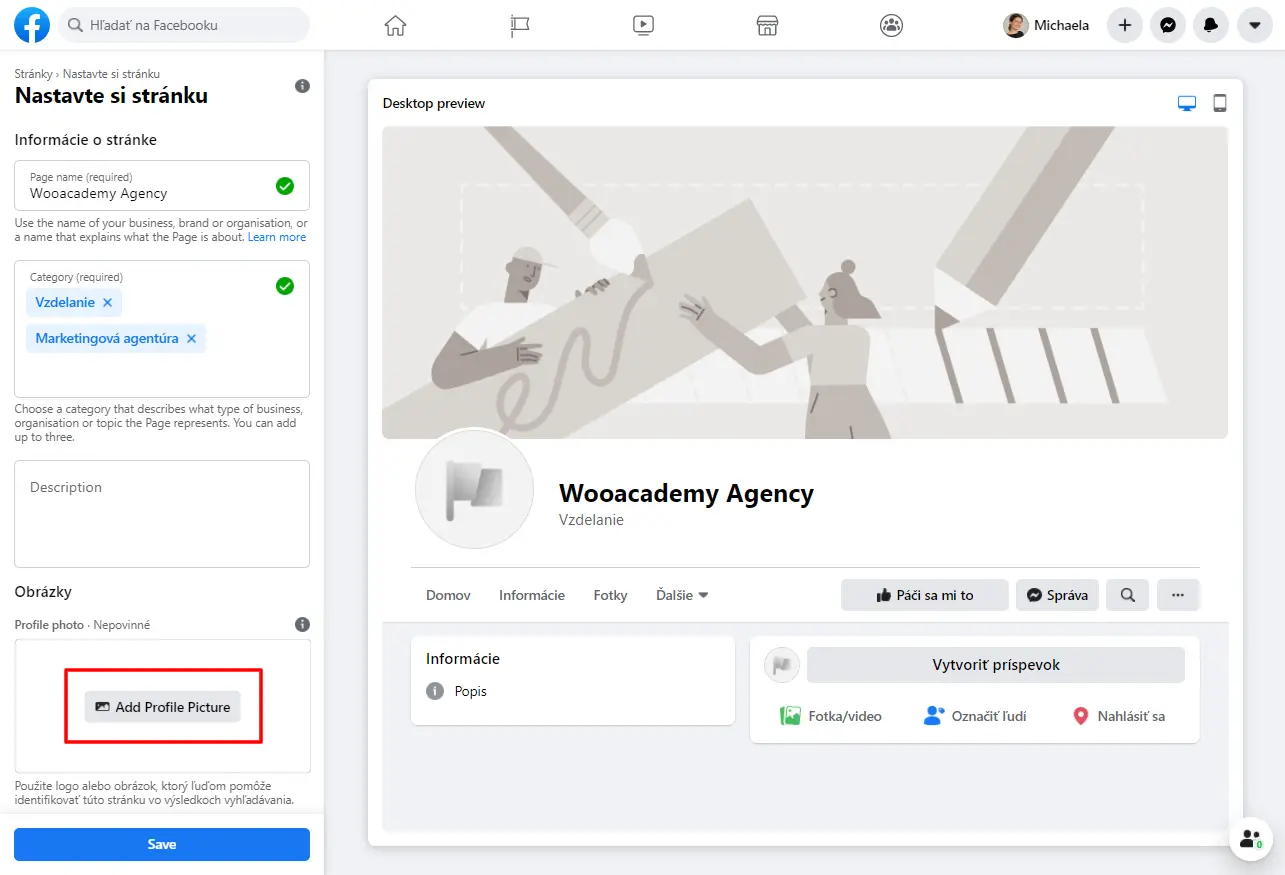
Task: Open the Informácie tab in preview
Action: click(532, 595)
